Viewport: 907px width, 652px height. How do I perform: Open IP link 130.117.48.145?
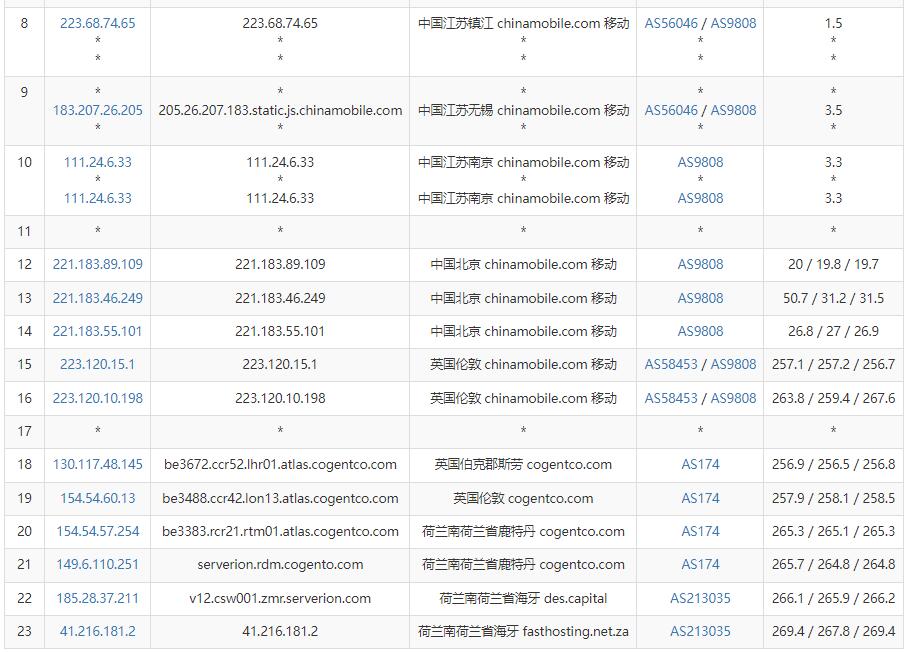point(98,465)
